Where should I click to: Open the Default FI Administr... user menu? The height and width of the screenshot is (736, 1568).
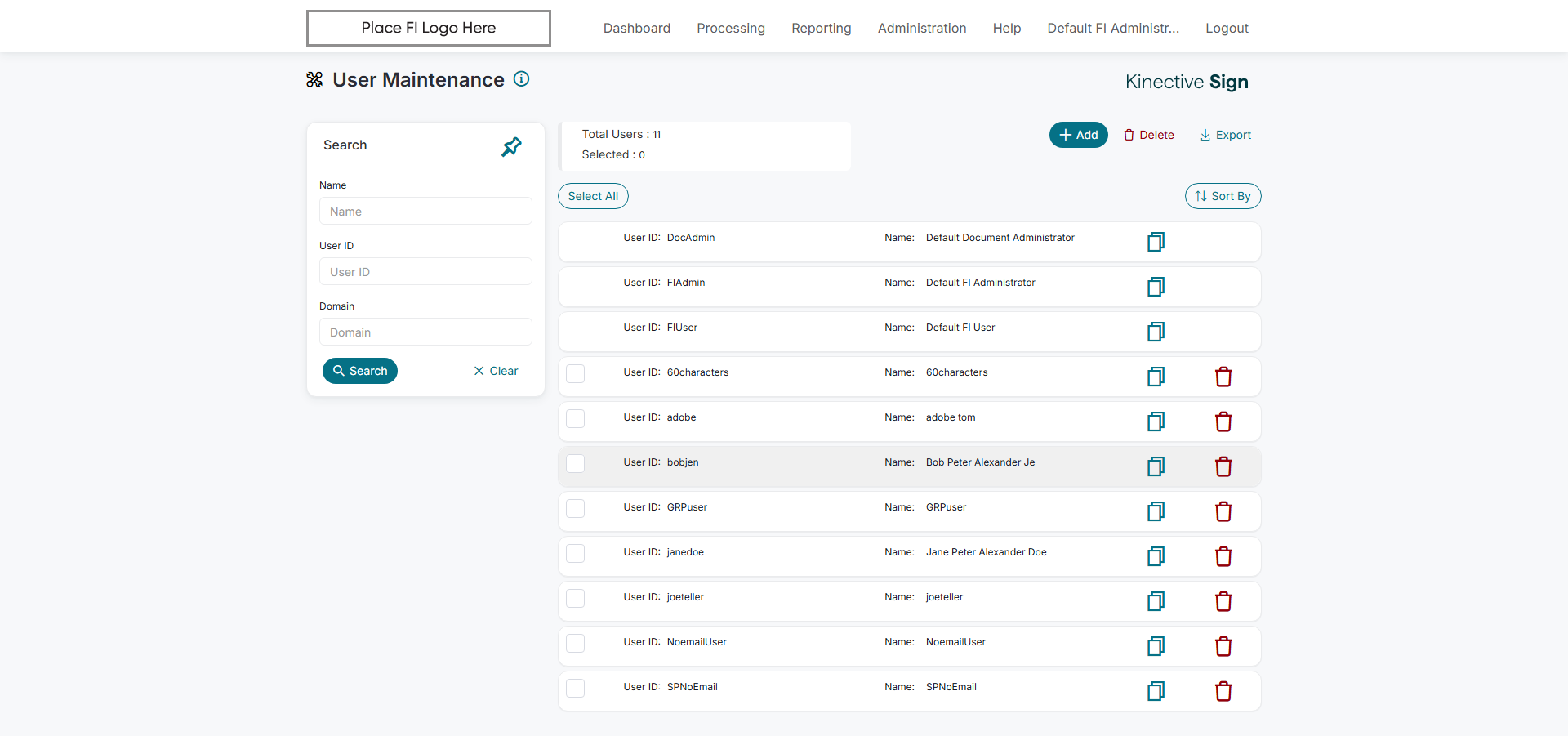coord(1113,28)
